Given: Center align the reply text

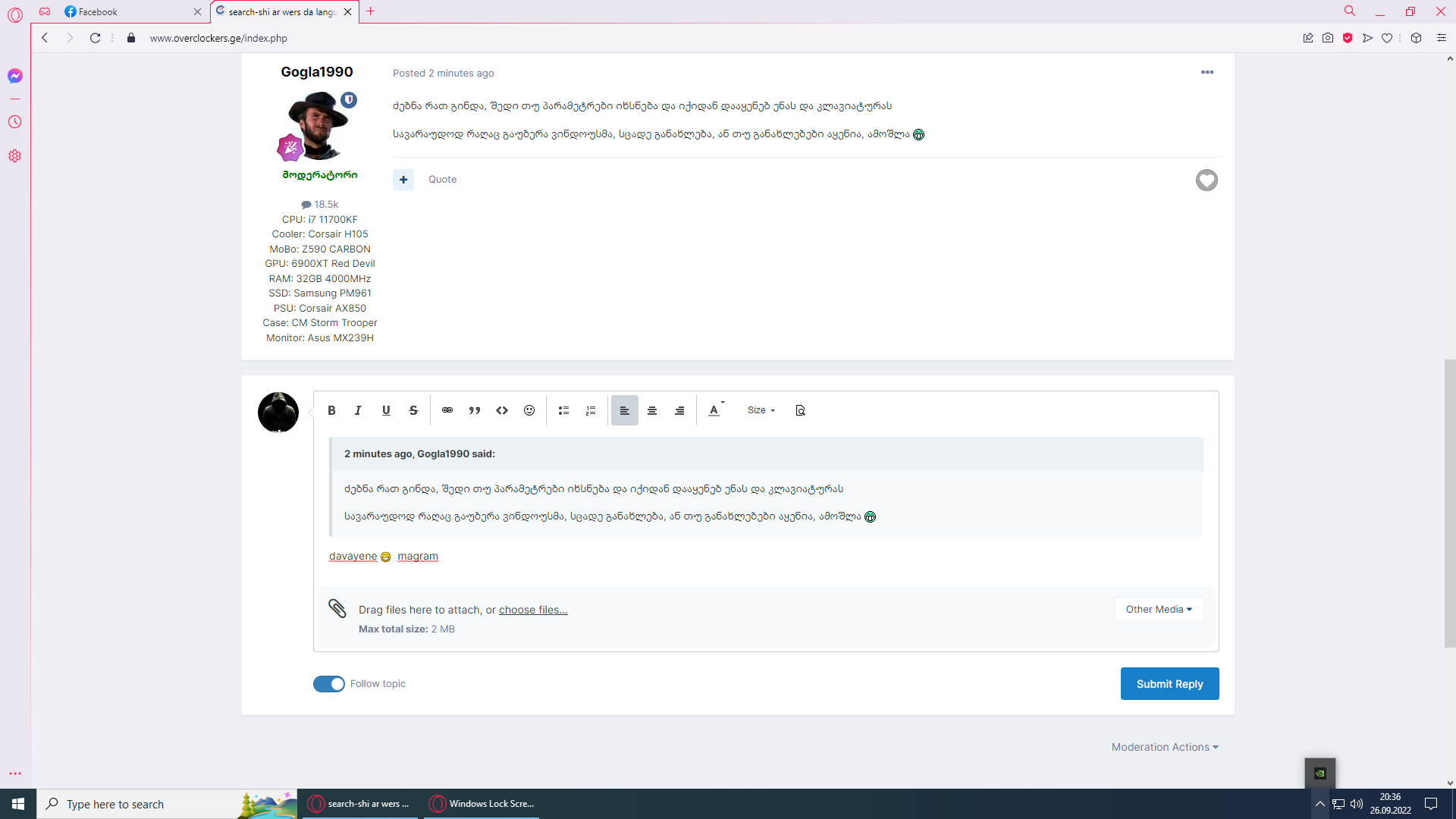Looking at the screenshot, I should tap(652, 410).
